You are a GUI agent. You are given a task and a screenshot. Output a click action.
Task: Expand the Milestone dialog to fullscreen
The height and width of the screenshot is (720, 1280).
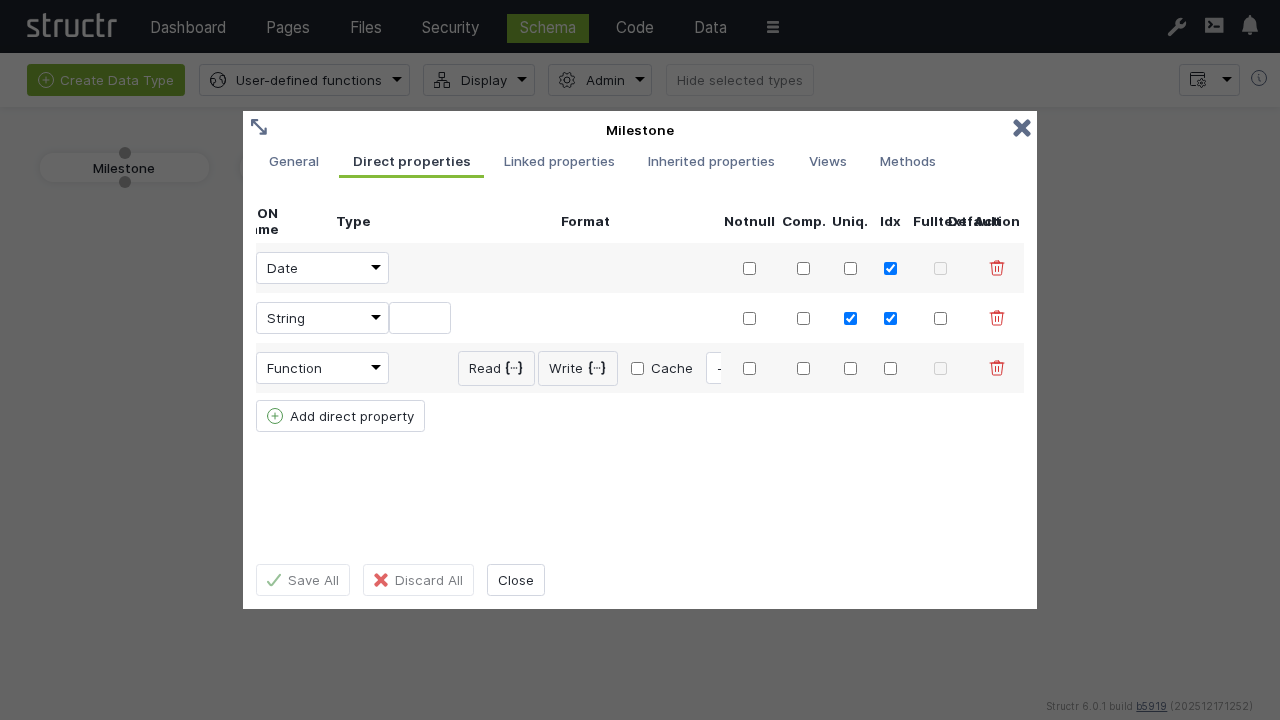coord(259,127)
